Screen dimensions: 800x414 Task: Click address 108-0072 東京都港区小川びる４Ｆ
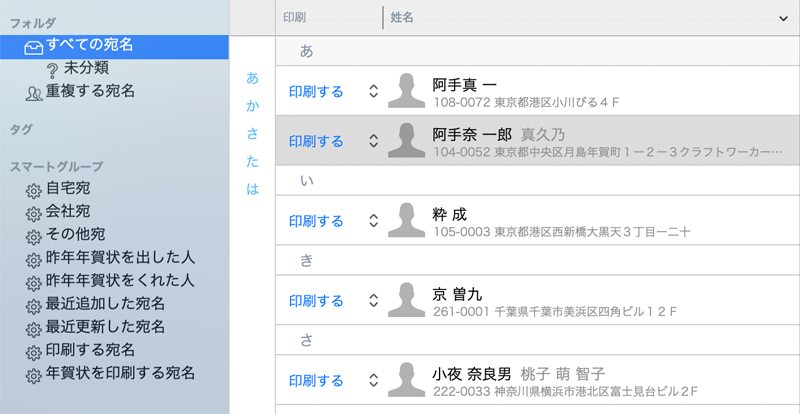[526, 102]
